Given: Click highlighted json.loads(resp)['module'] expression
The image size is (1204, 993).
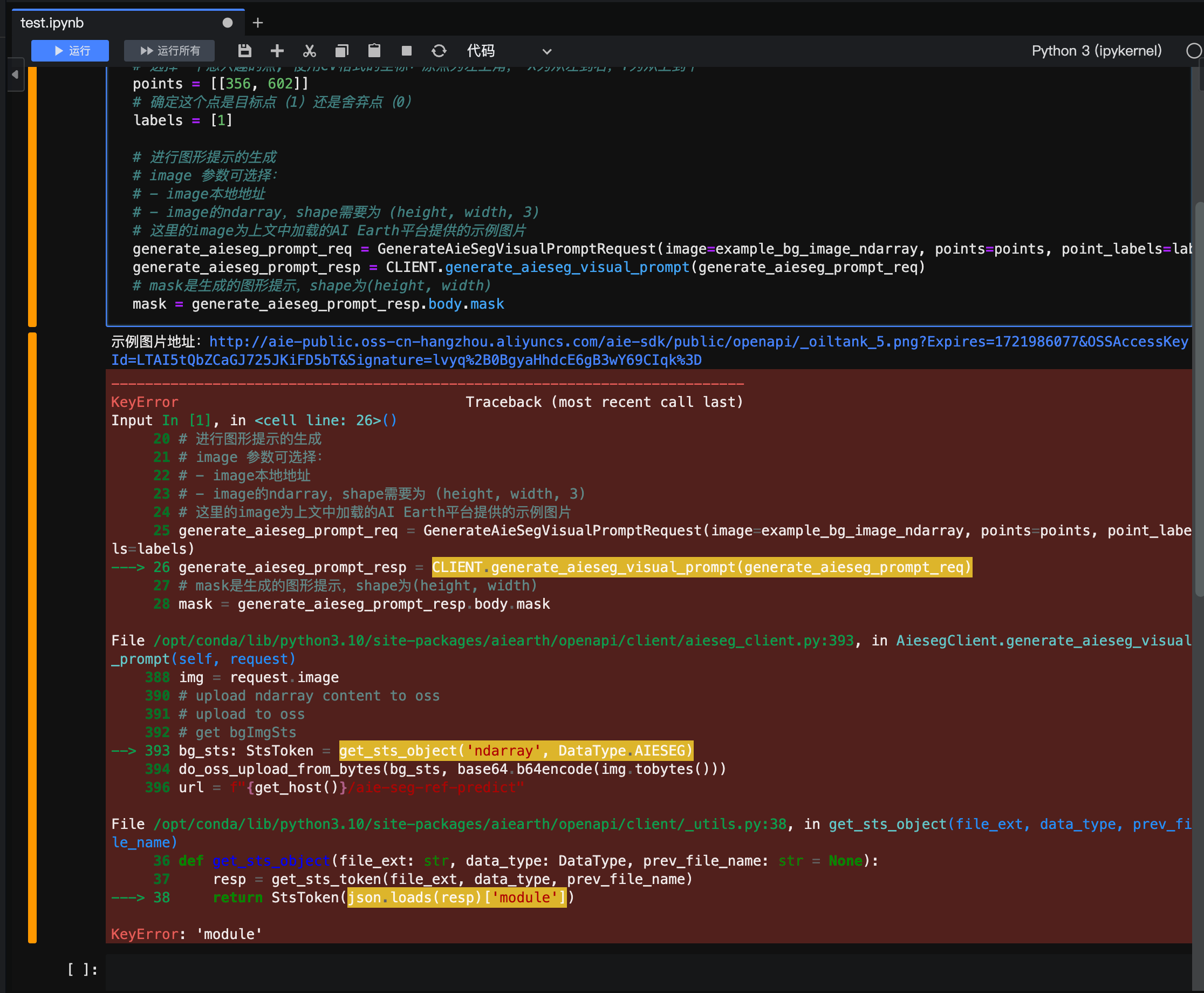Looking at the screenshot, I should pyautogui.click(x=457, y=897).
